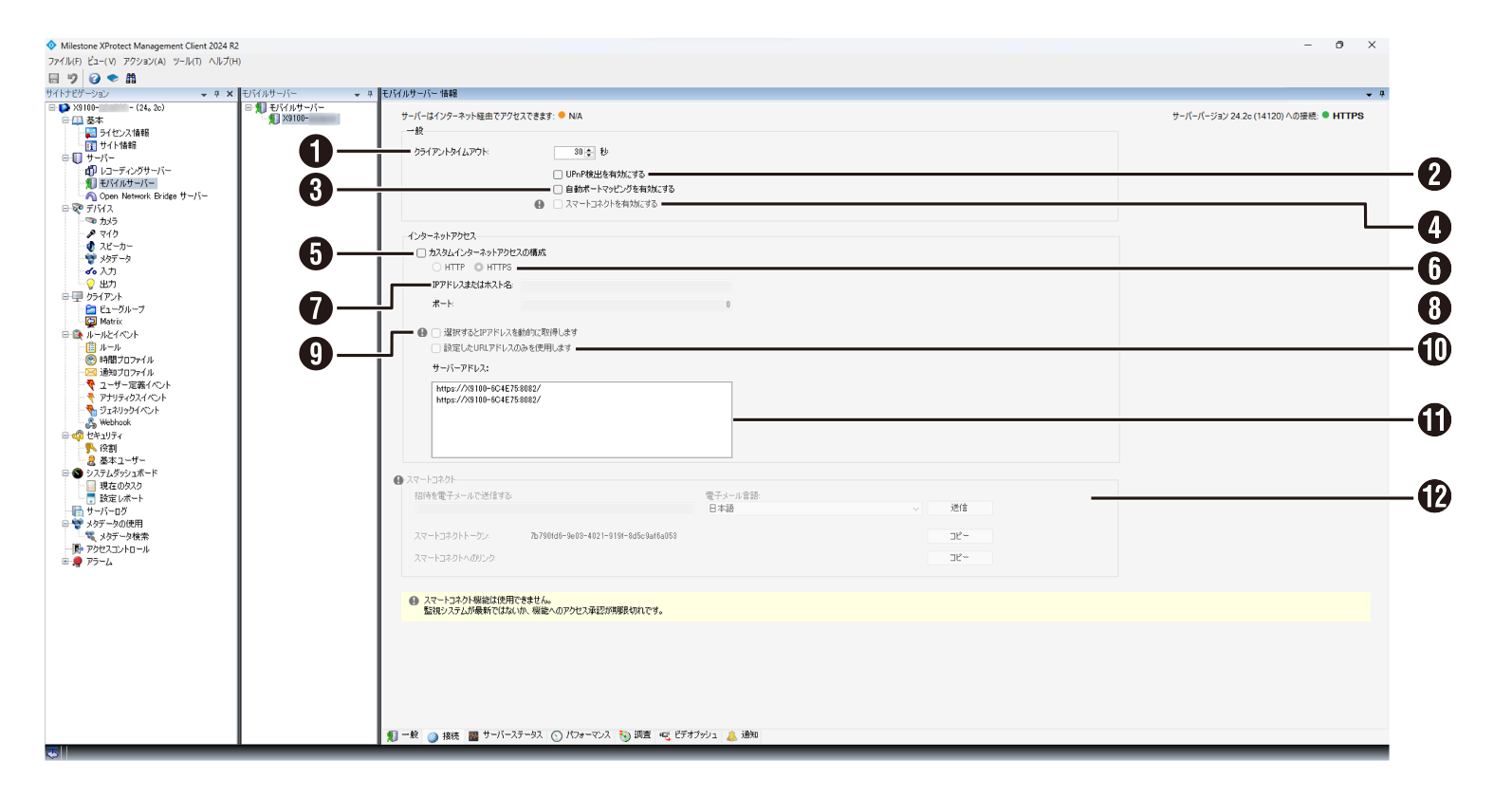Switch to 通知 tab
The height and width of the screenshot is (798, 1512).
(743, 735)
